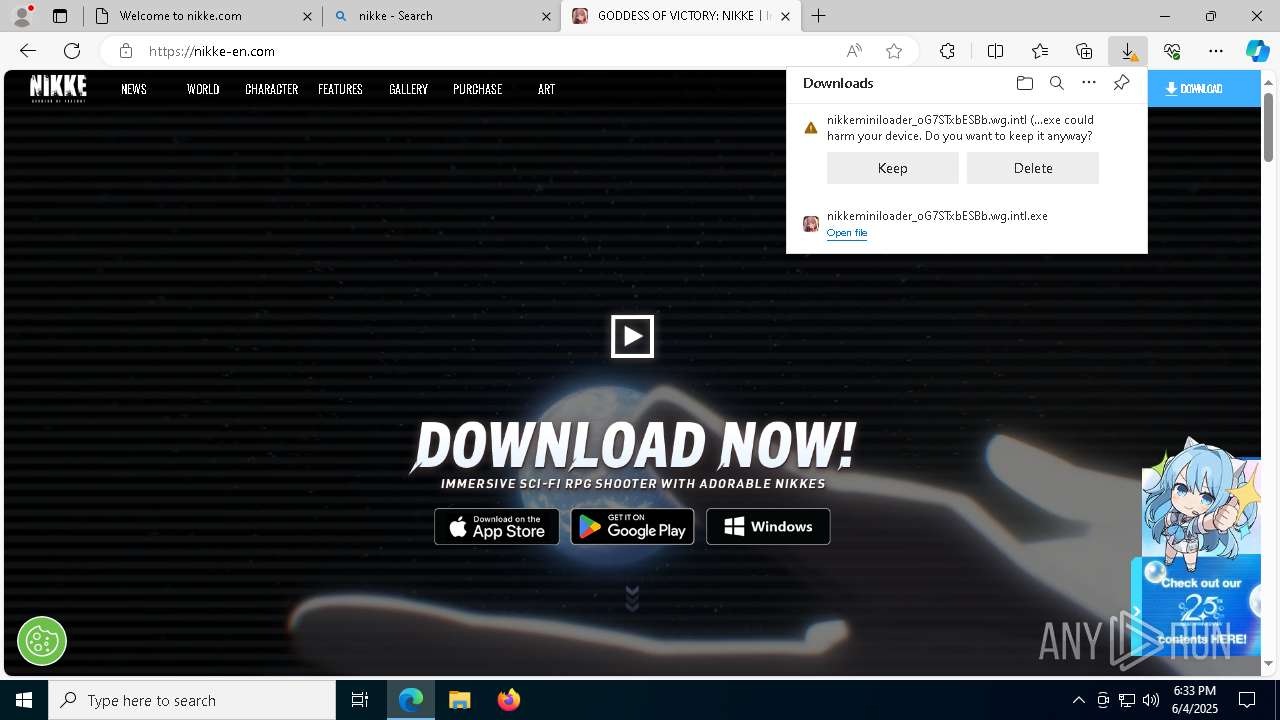
Task: Click the scroll-down double chevron
Action: 632,598
